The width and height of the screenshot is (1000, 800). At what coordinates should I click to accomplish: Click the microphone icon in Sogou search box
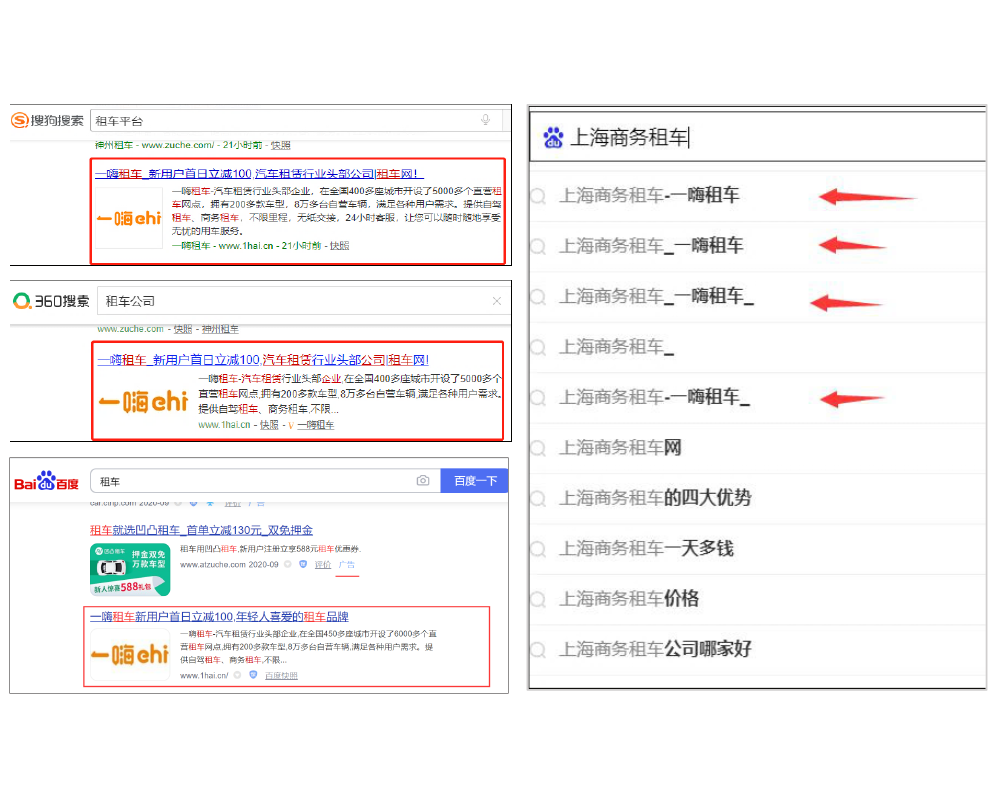(485, 120)
